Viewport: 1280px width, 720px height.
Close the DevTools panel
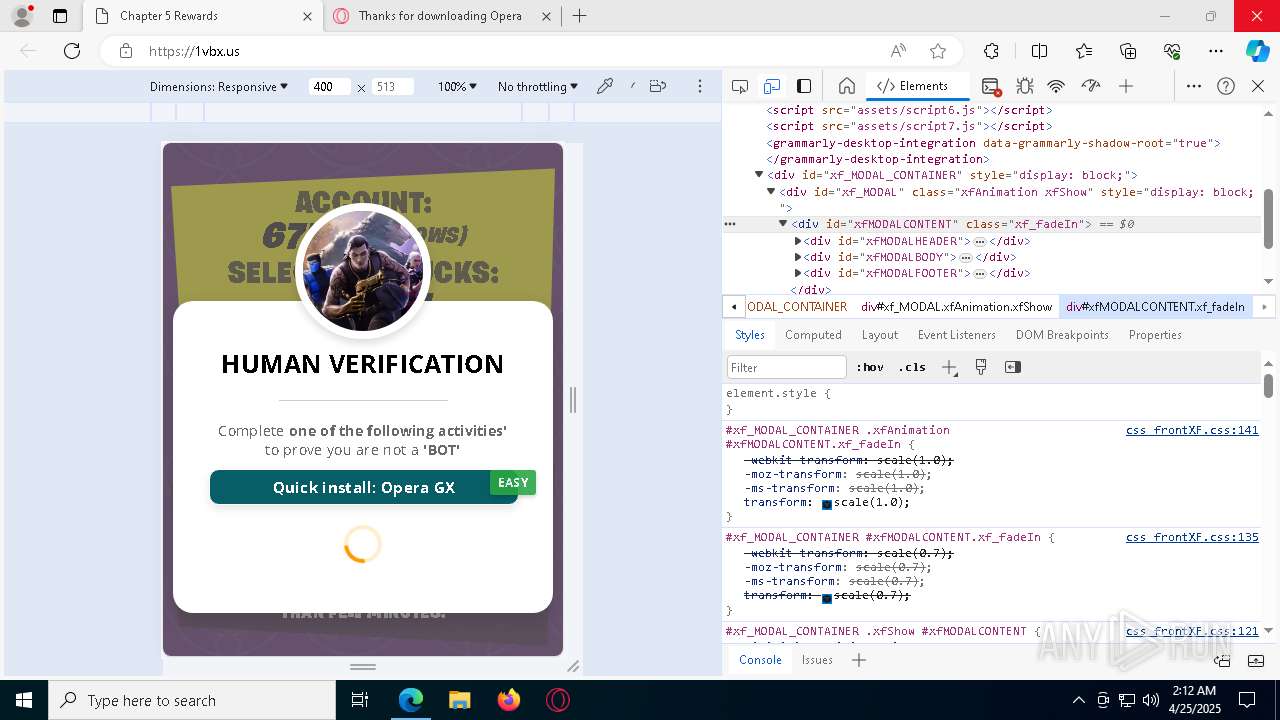[x=1258, y=86]
